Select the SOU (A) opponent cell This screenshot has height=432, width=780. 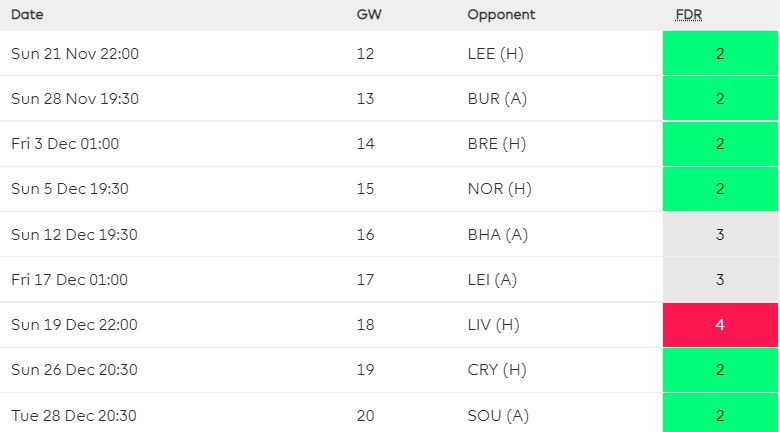[497, 415]
